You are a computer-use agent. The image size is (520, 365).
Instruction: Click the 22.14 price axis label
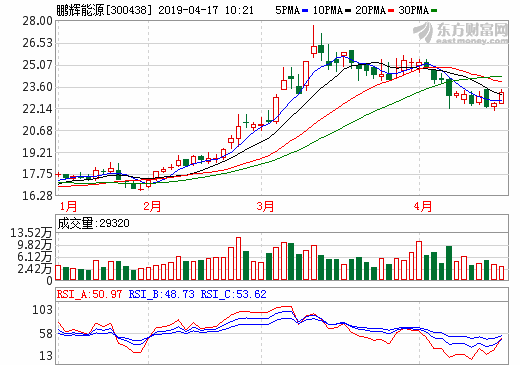[37, 109]
